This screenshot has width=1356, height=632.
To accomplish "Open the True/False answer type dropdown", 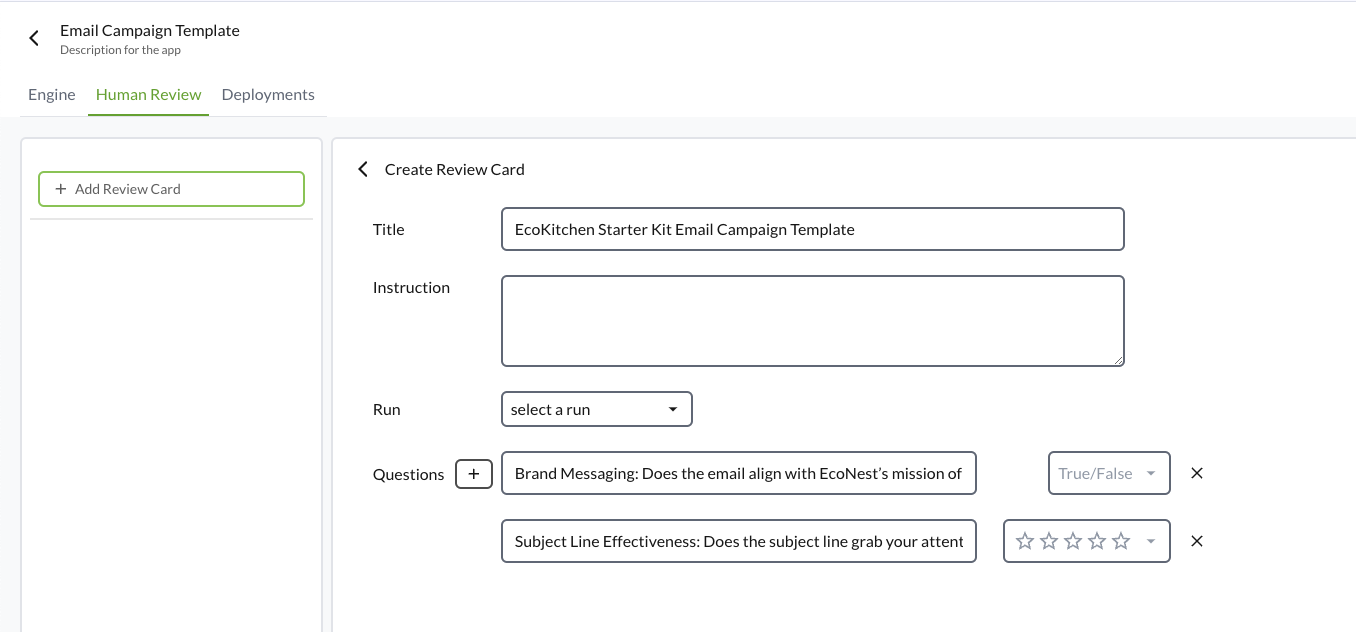I will pos(1109,473).
